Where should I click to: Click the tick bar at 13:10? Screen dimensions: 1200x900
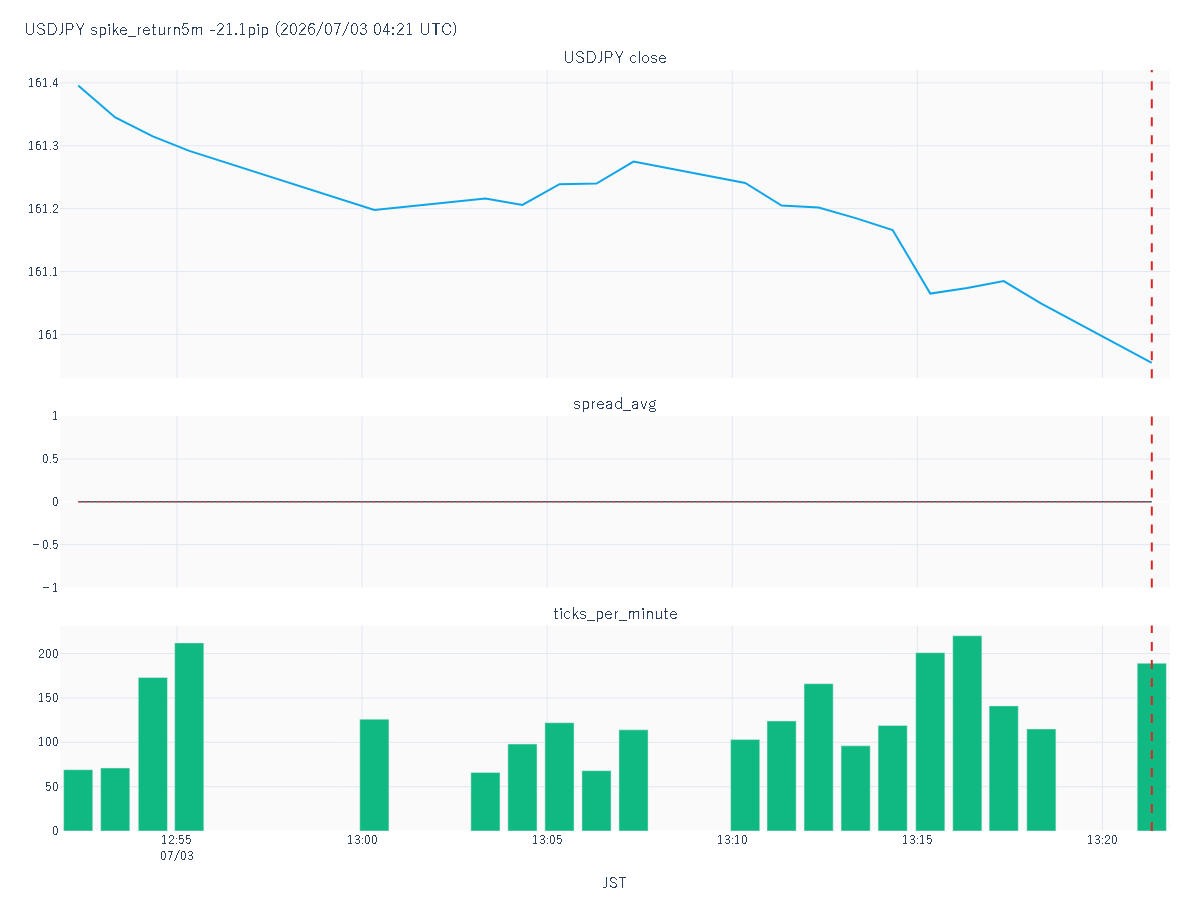click(x=745, y=785)
